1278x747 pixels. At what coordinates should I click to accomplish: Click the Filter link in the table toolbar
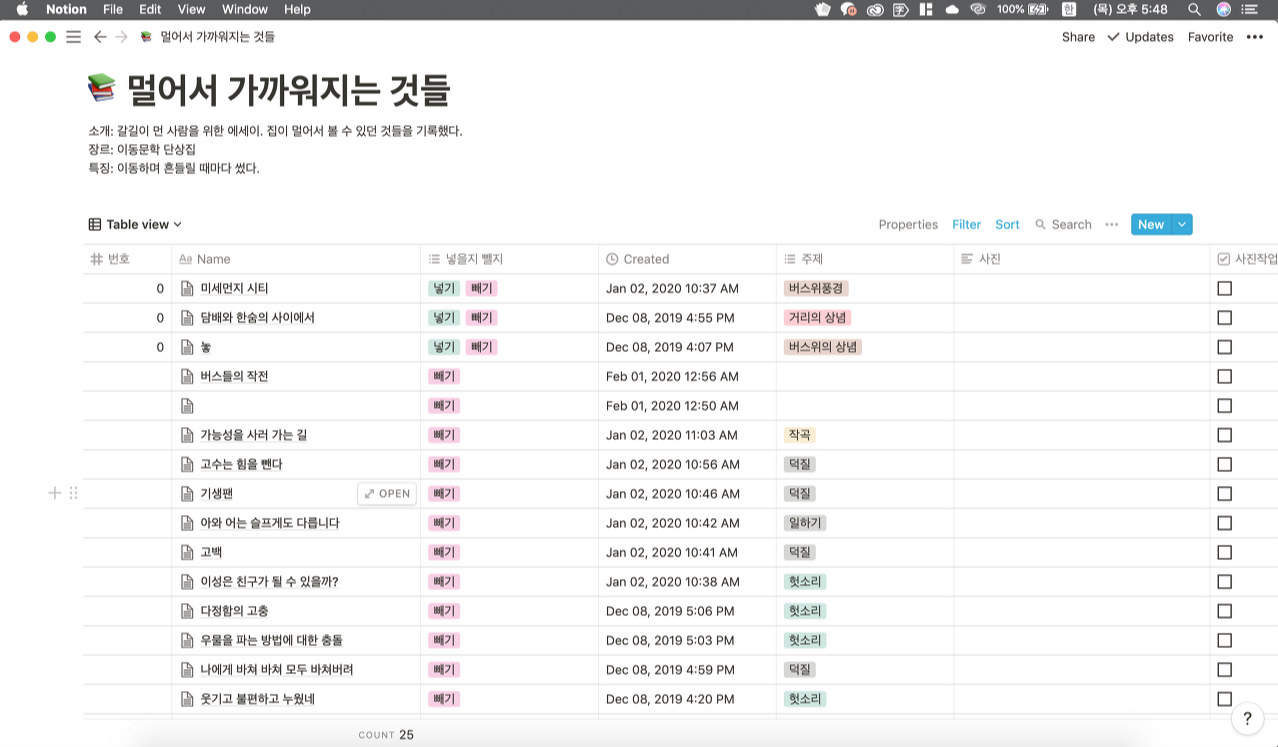point(966,224)
